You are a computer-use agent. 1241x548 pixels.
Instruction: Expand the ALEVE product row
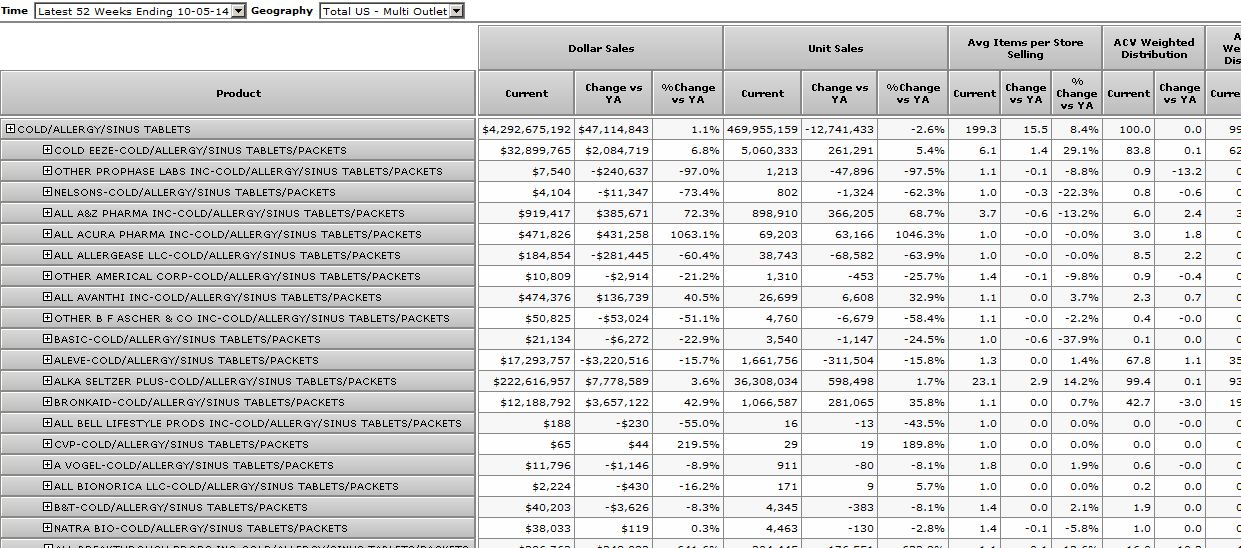[x=47, y=360]
